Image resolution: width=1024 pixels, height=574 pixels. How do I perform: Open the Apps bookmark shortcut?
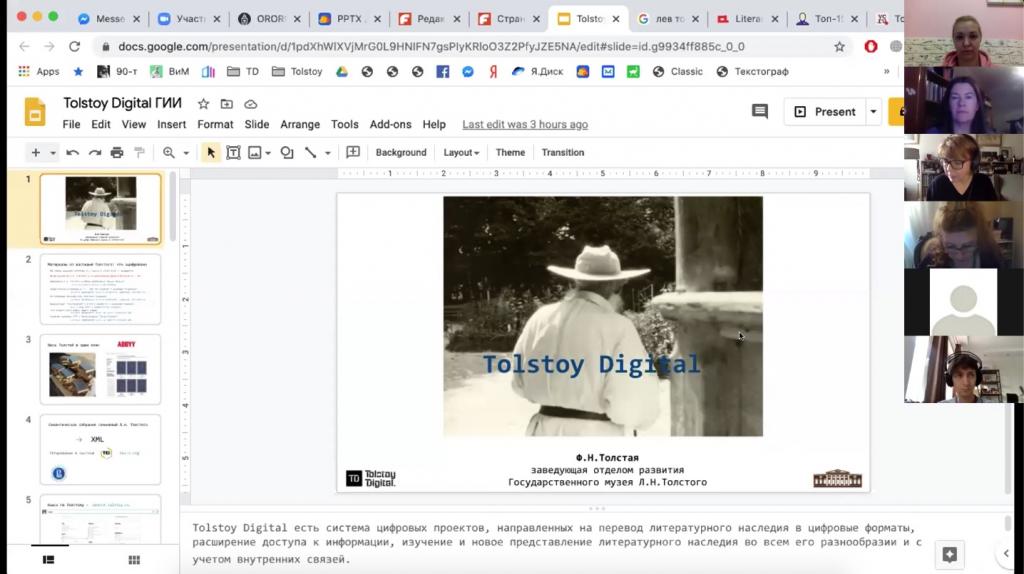click(39, 72)
